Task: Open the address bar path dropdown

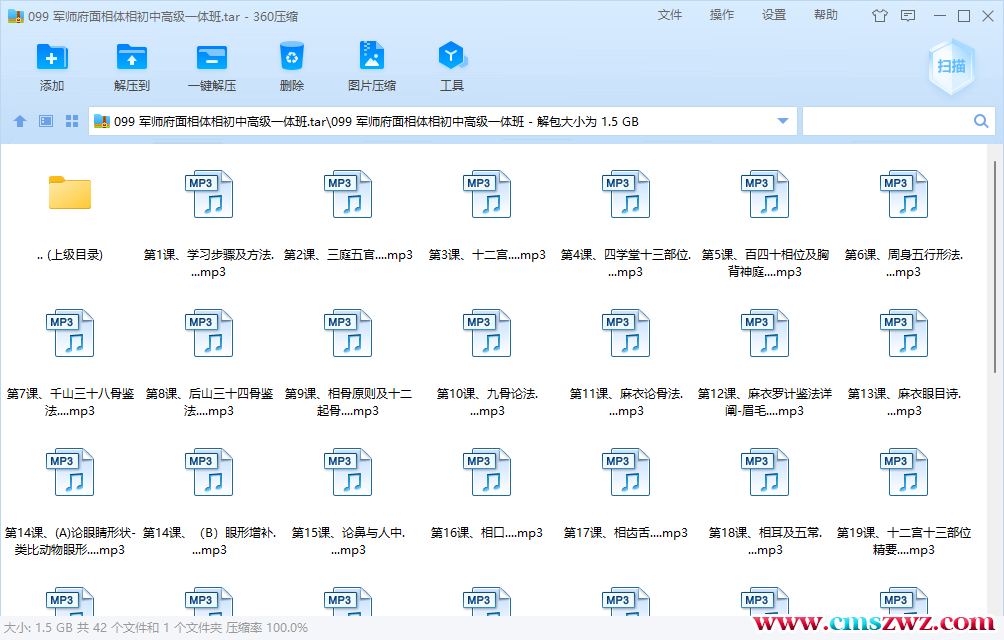Action: pyautogui.click(x=783, y=120)
